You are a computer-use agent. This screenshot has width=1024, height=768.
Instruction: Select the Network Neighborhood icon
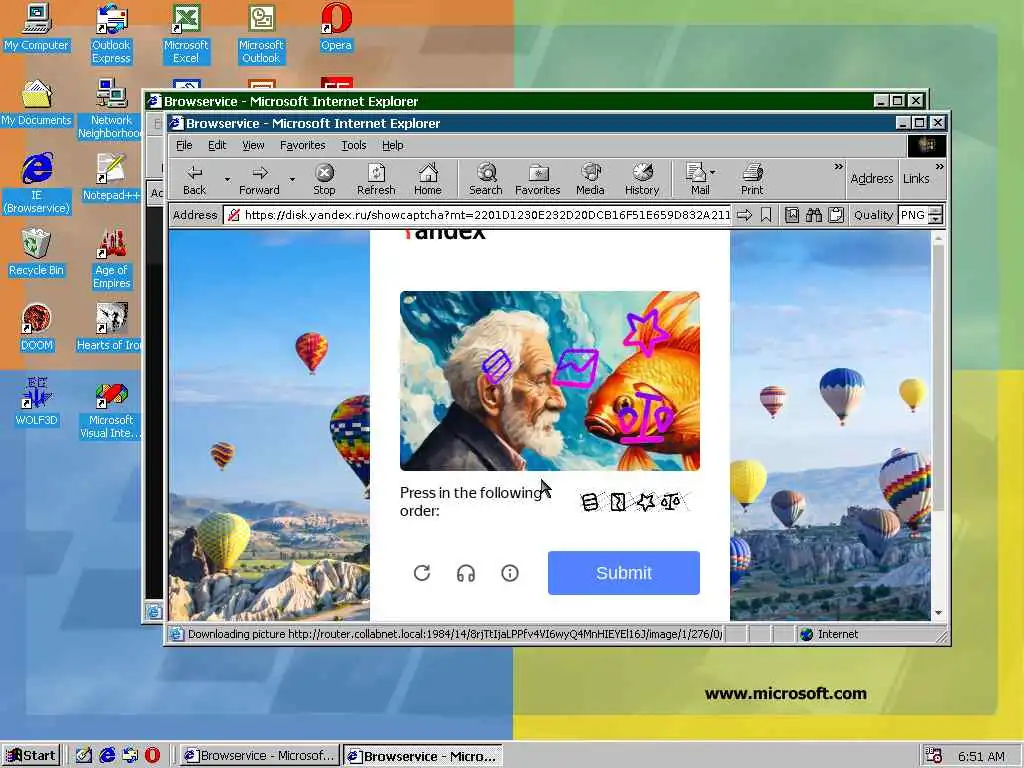click(111, 108)
